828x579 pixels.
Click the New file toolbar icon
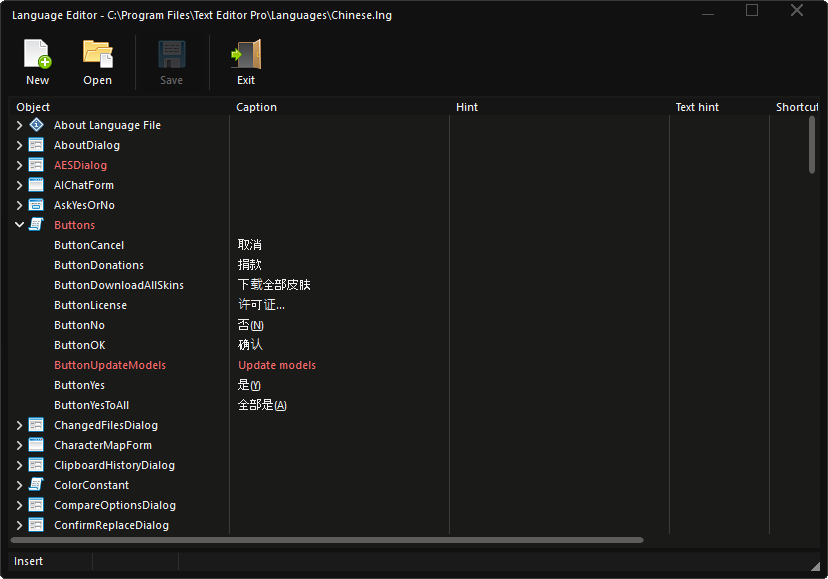37,54
